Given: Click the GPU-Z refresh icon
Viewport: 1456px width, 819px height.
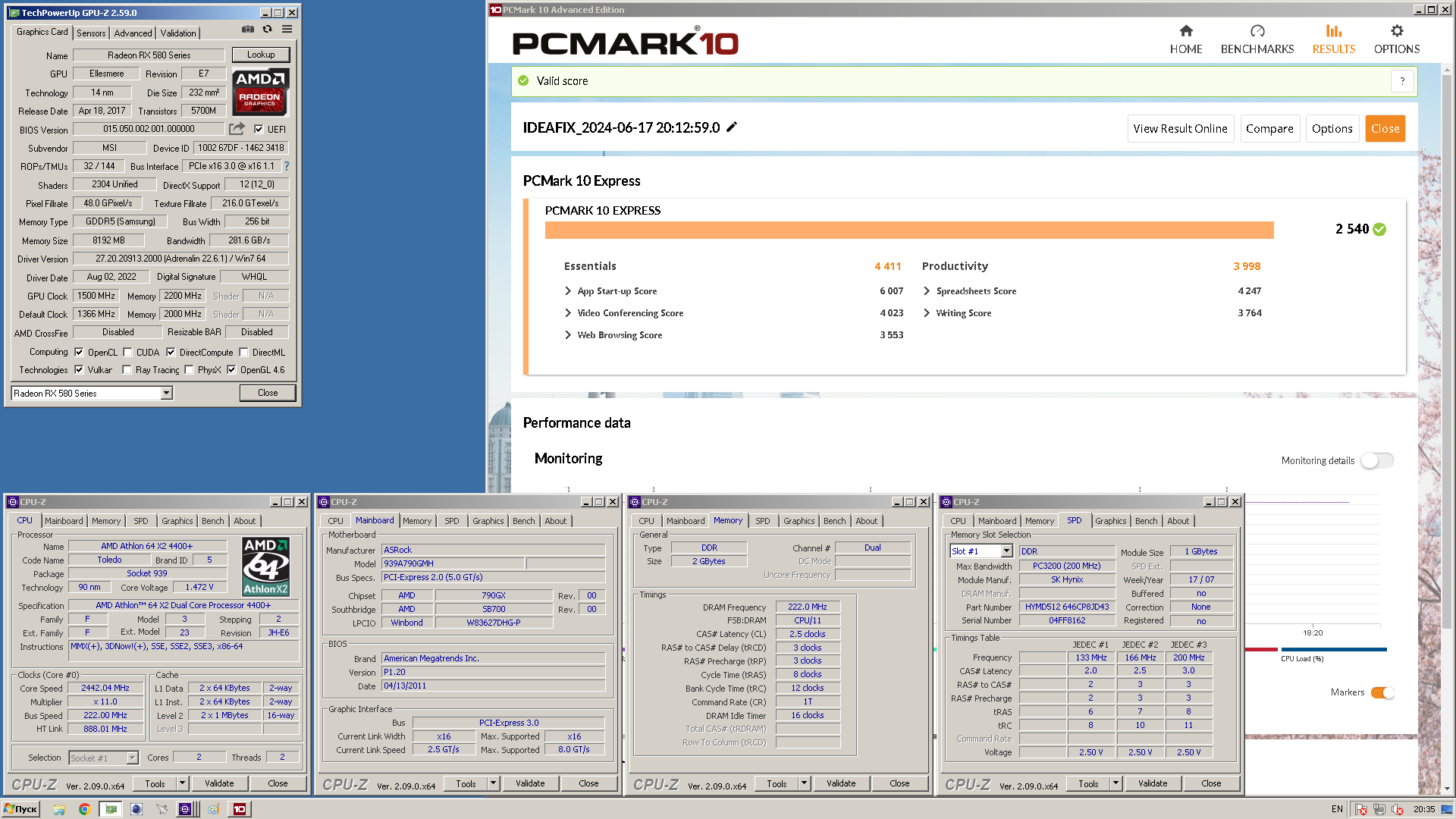Looking at the screenshot, I should (x=268, y=30).
